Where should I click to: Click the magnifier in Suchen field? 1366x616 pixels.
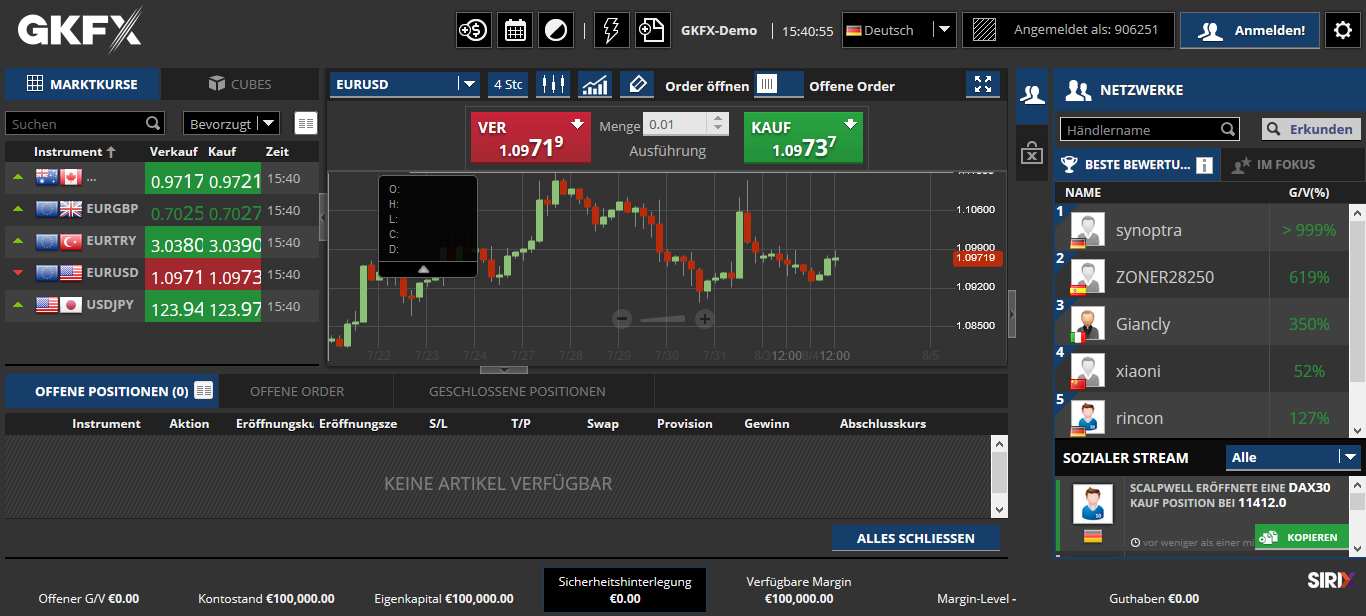coord(153,124)
